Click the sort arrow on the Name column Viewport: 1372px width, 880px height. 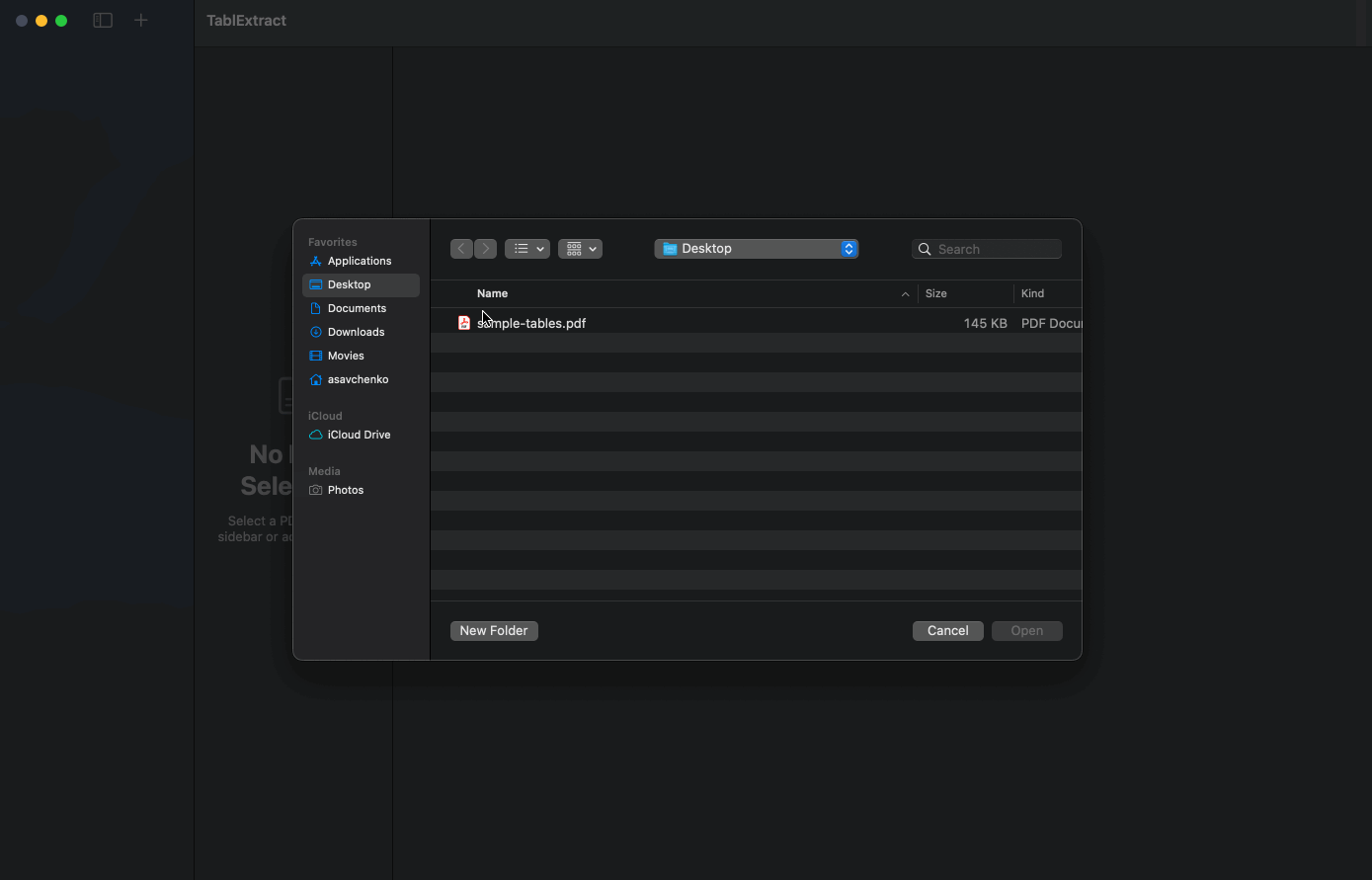[904, 293]
